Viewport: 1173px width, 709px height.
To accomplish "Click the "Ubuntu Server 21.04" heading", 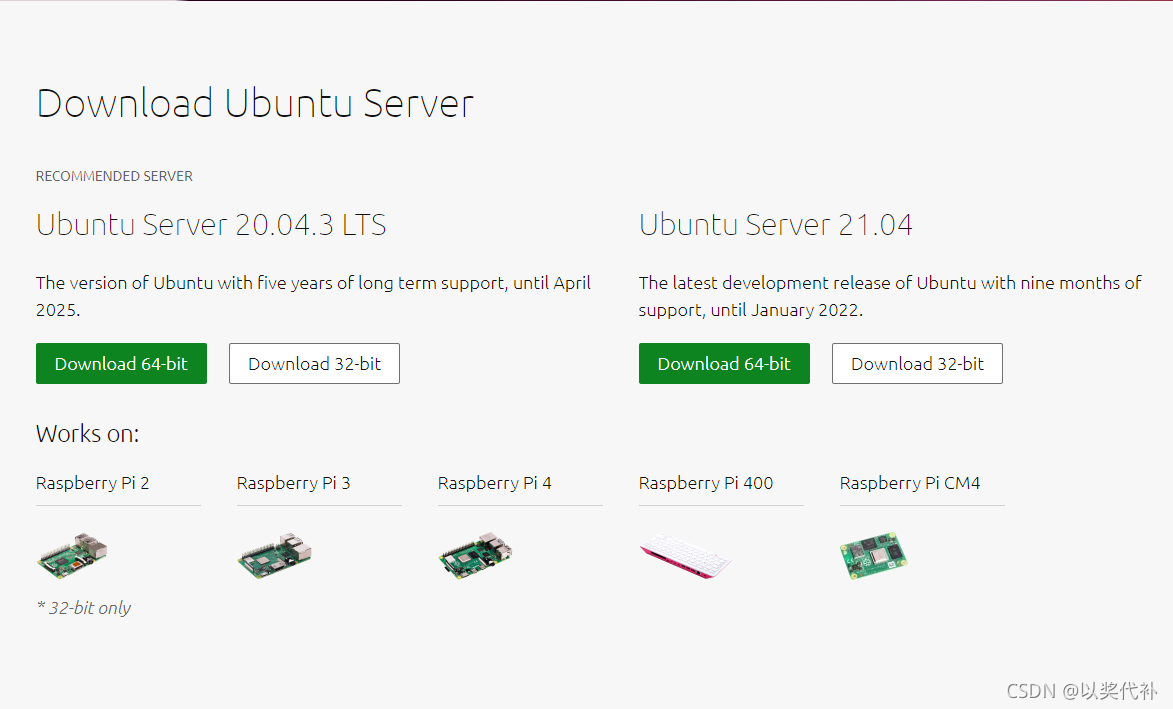I will pos(776,225).
